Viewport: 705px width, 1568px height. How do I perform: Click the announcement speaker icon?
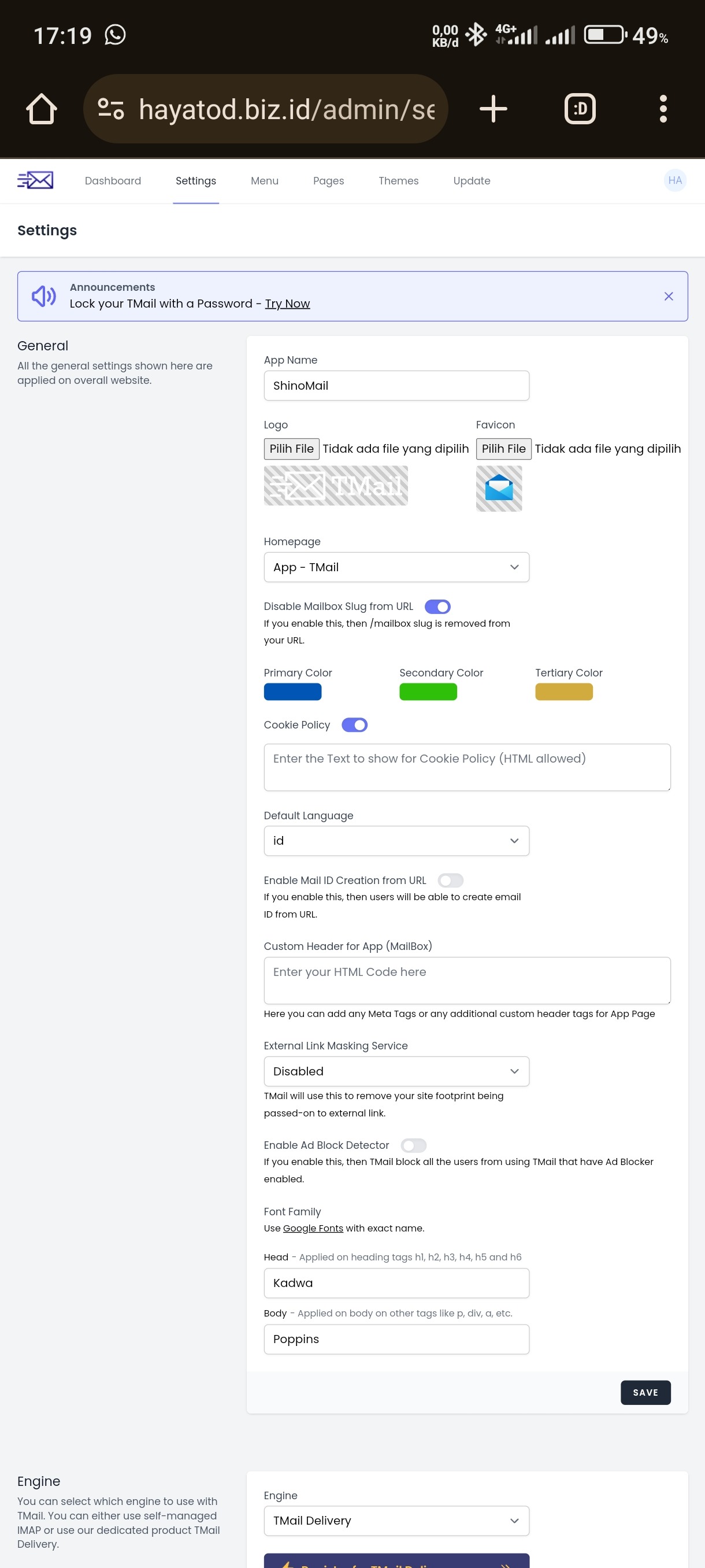[44, 297]
